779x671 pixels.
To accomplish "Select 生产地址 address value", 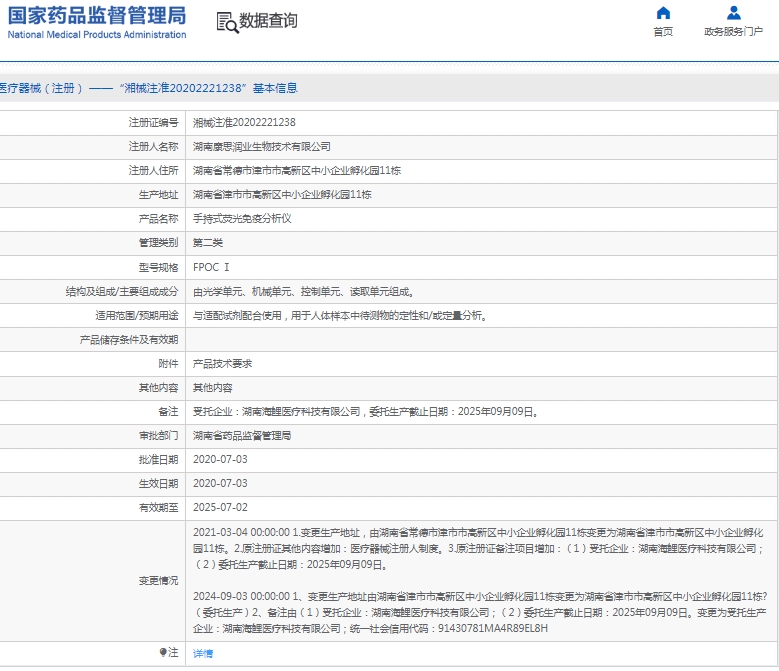I will click(x=282, y=194).
